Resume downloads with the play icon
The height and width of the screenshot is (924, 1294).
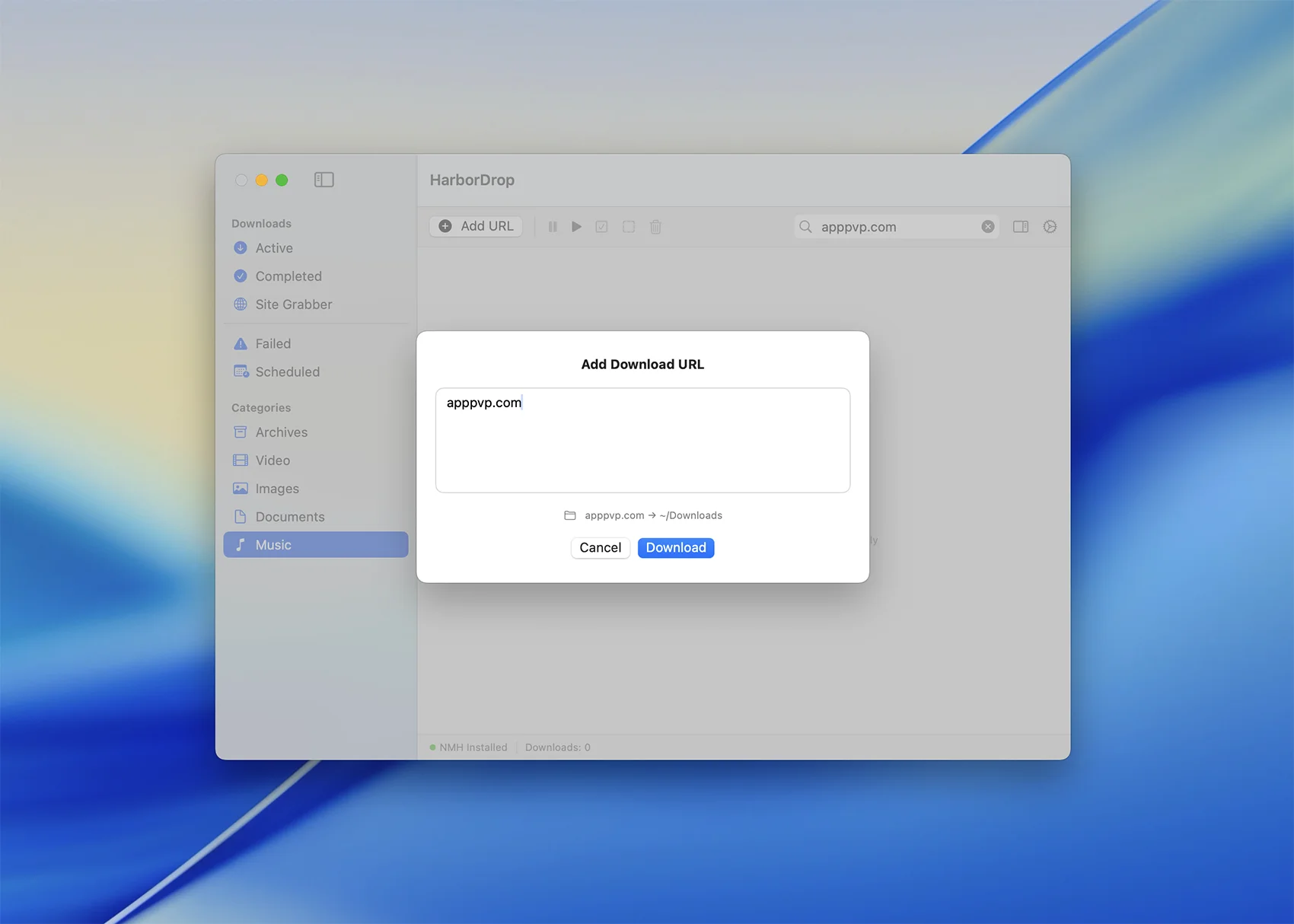point(576,227)
